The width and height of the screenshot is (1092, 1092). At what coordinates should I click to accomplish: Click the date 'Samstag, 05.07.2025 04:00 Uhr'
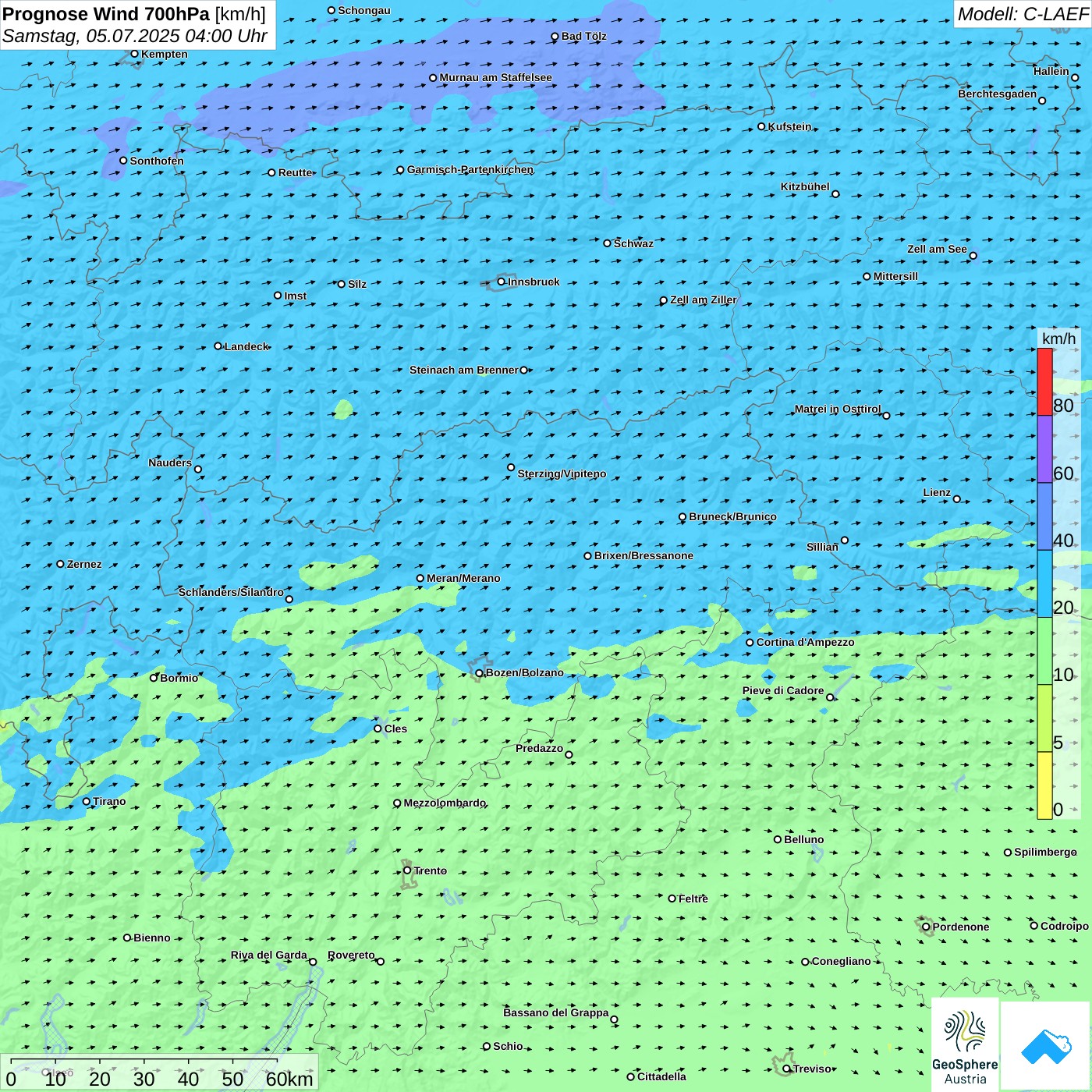click(135, 37)
